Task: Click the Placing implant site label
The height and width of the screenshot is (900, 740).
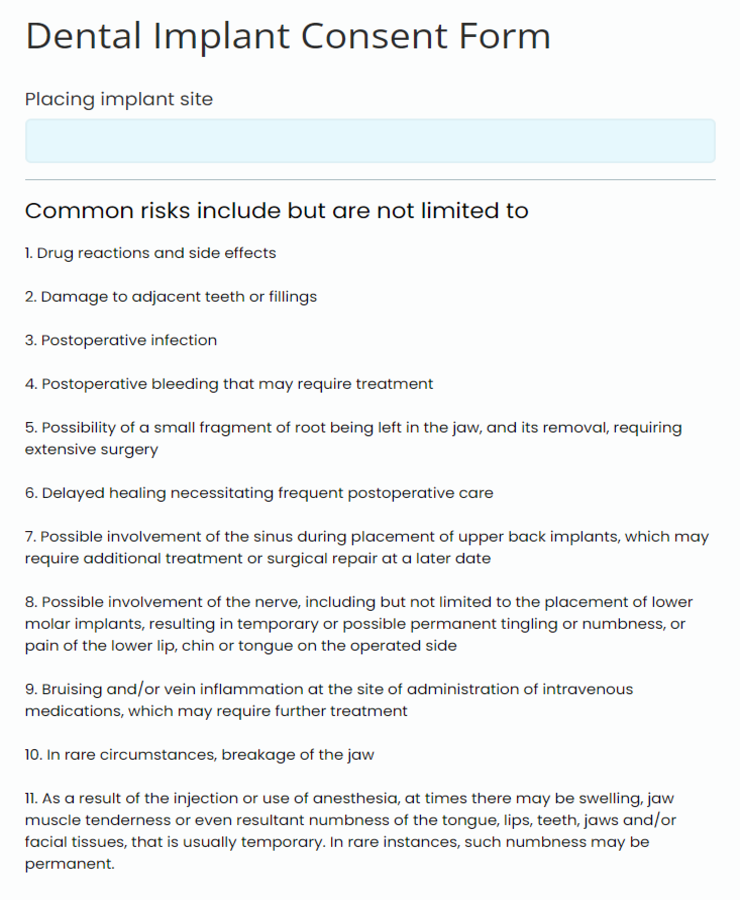Action: (x=118, y=99)
